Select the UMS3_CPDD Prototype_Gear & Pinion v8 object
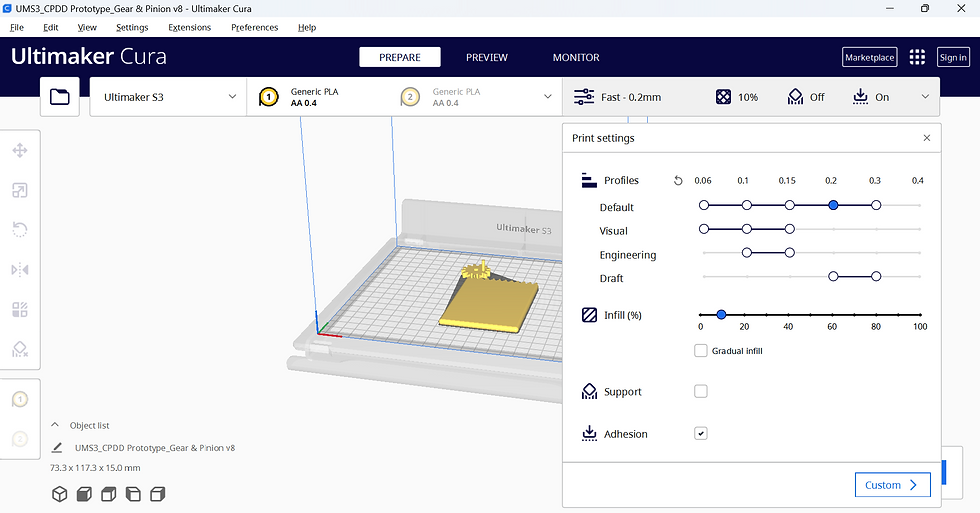The width and height of the screenshot is (980, 513). pos(155,448)
